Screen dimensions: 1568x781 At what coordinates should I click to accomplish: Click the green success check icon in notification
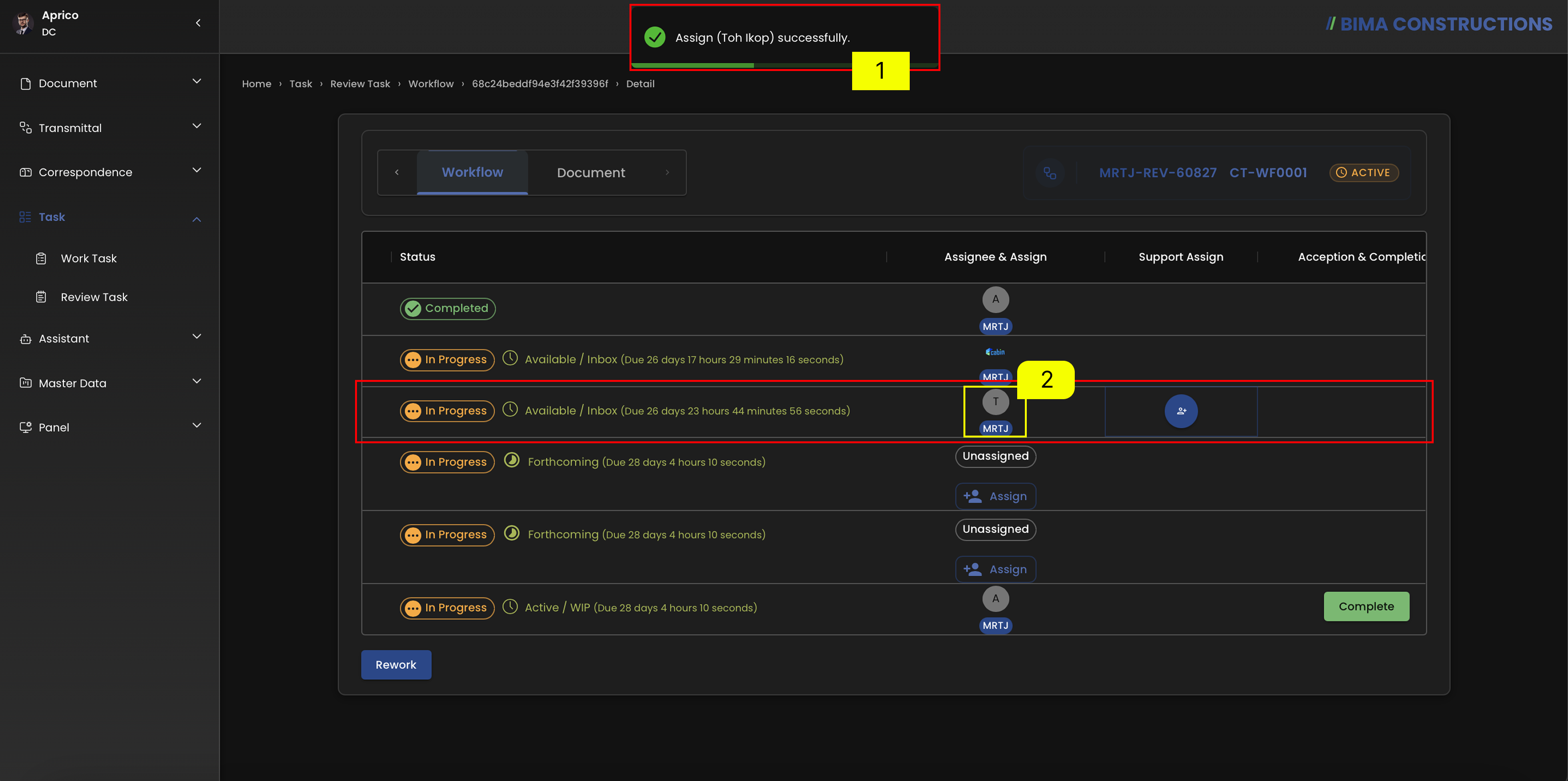tap(655, 37)
